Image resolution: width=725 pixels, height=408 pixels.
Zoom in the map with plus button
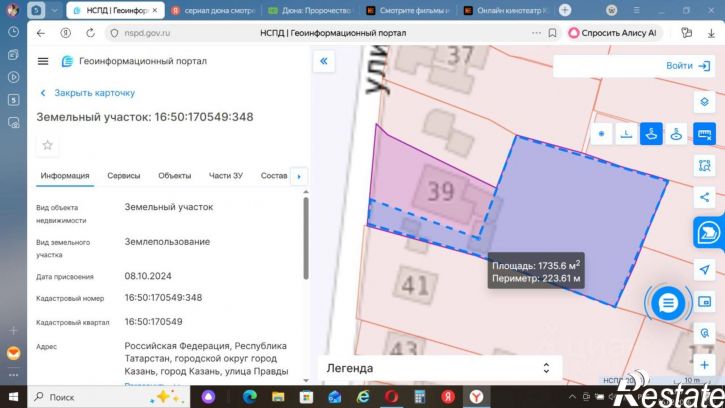pos(704,365)
